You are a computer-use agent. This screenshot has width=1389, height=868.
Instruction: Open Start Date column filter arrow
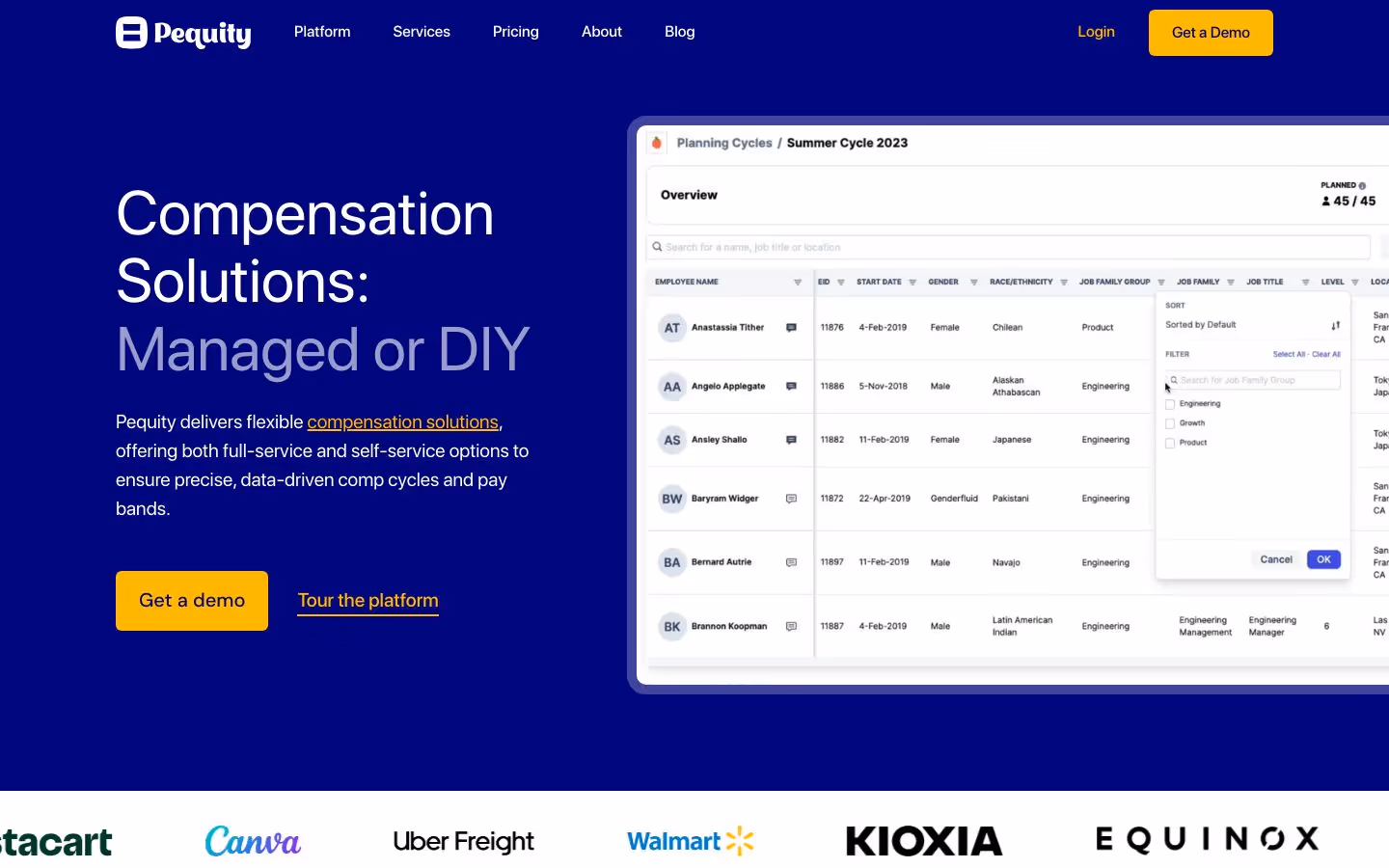(912, 283)
